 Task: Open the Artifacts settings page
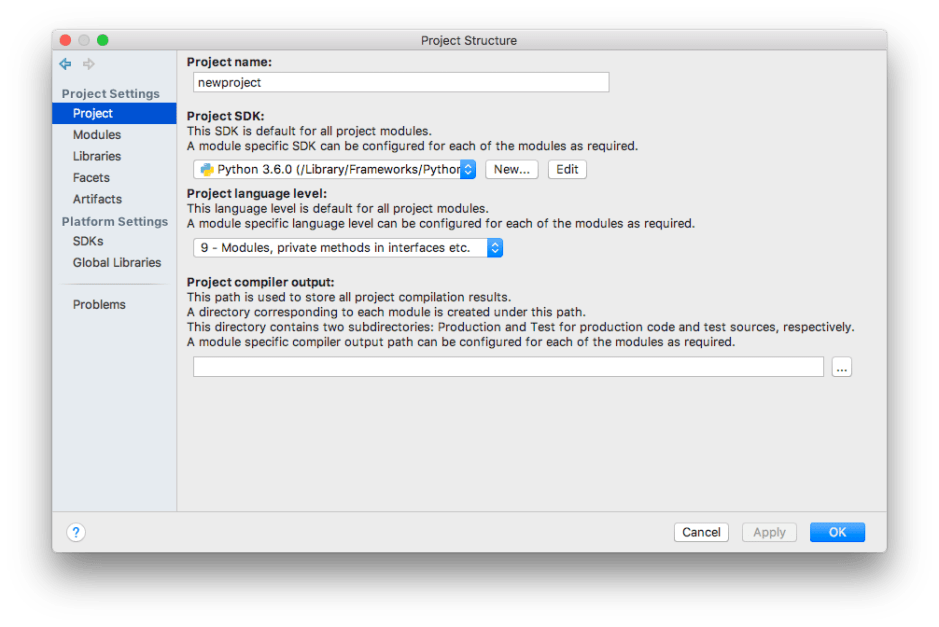pos(97,199)
